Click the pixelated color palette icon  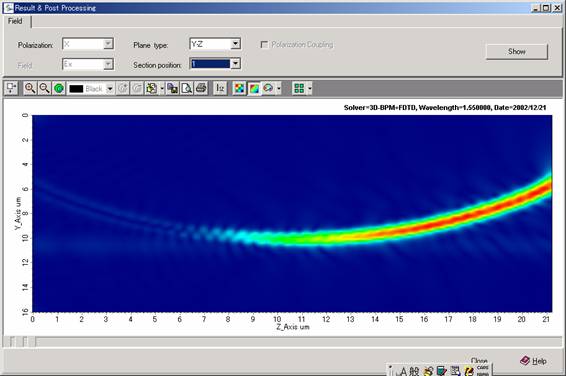point(239,88)
